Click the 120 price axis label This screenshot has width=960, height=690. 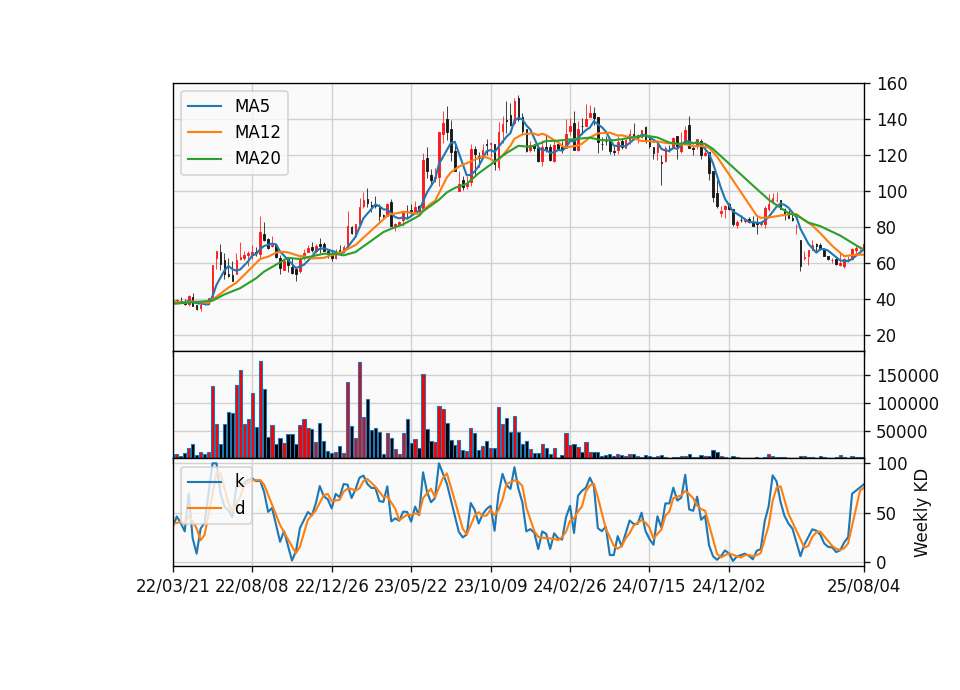tap(892, 156)
